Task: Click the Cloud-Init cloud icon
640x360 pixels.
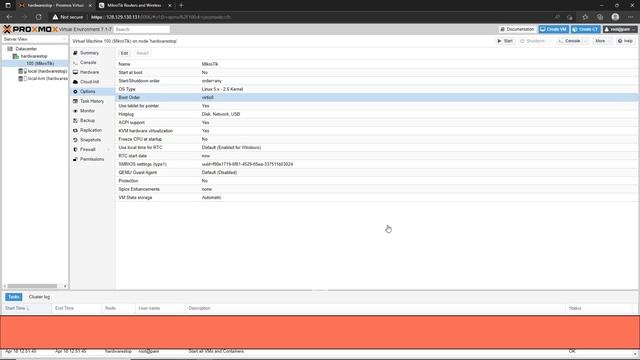Action: tap(75, 82)
